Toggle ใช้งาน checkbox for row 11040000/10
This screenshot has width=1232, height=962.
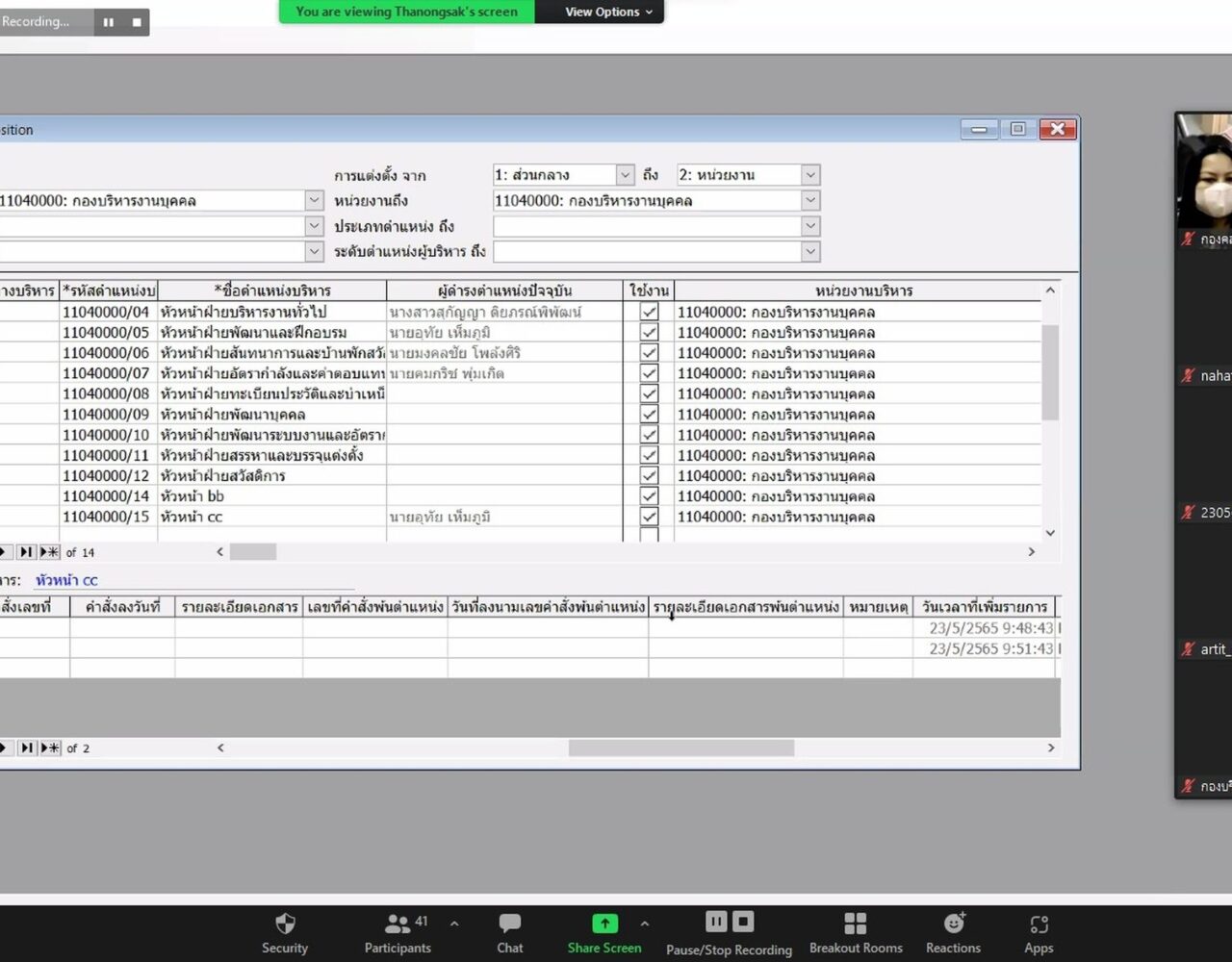pos(650,435)
